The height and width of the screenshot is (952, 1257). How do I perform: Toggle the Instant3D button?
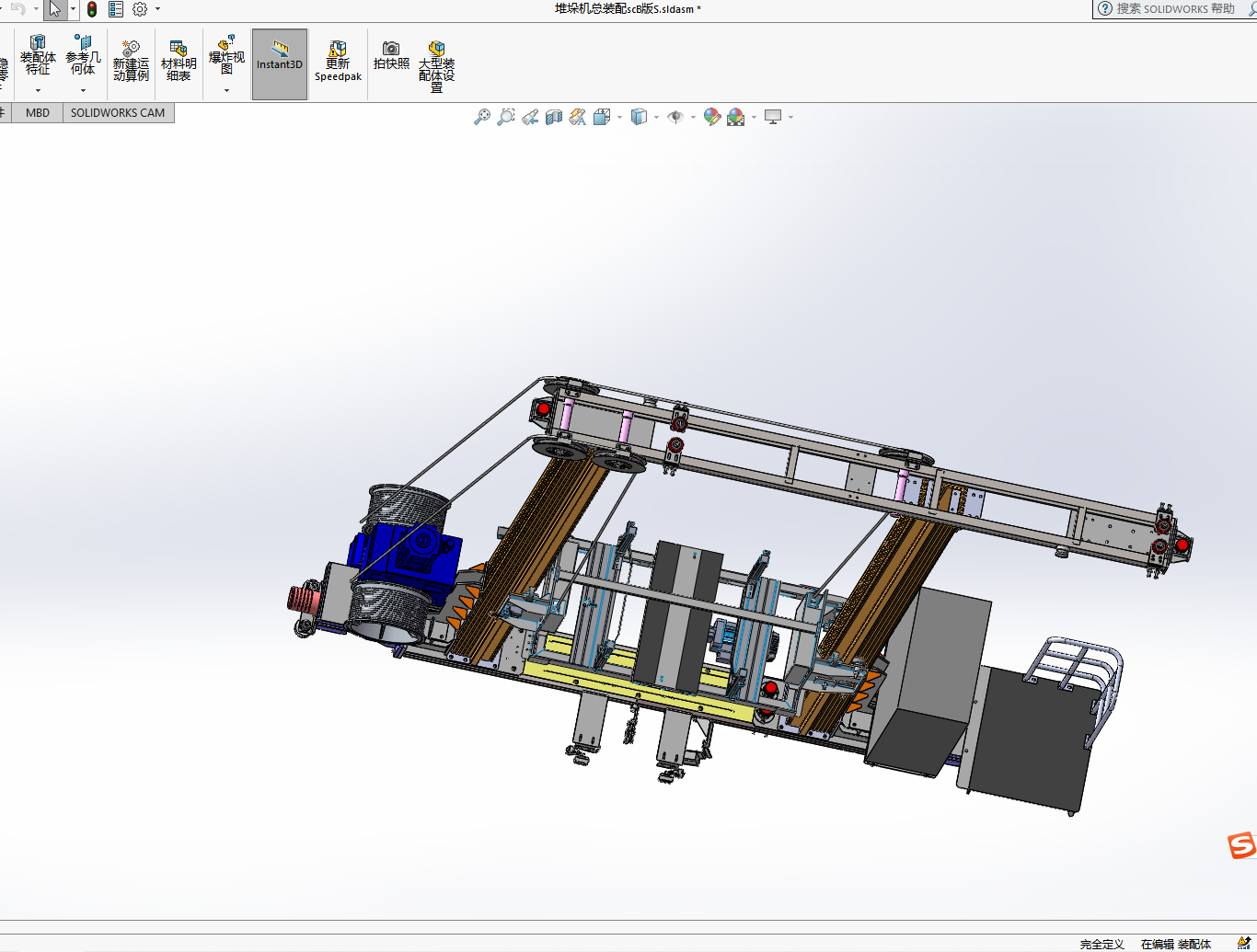tap(280, 63)
